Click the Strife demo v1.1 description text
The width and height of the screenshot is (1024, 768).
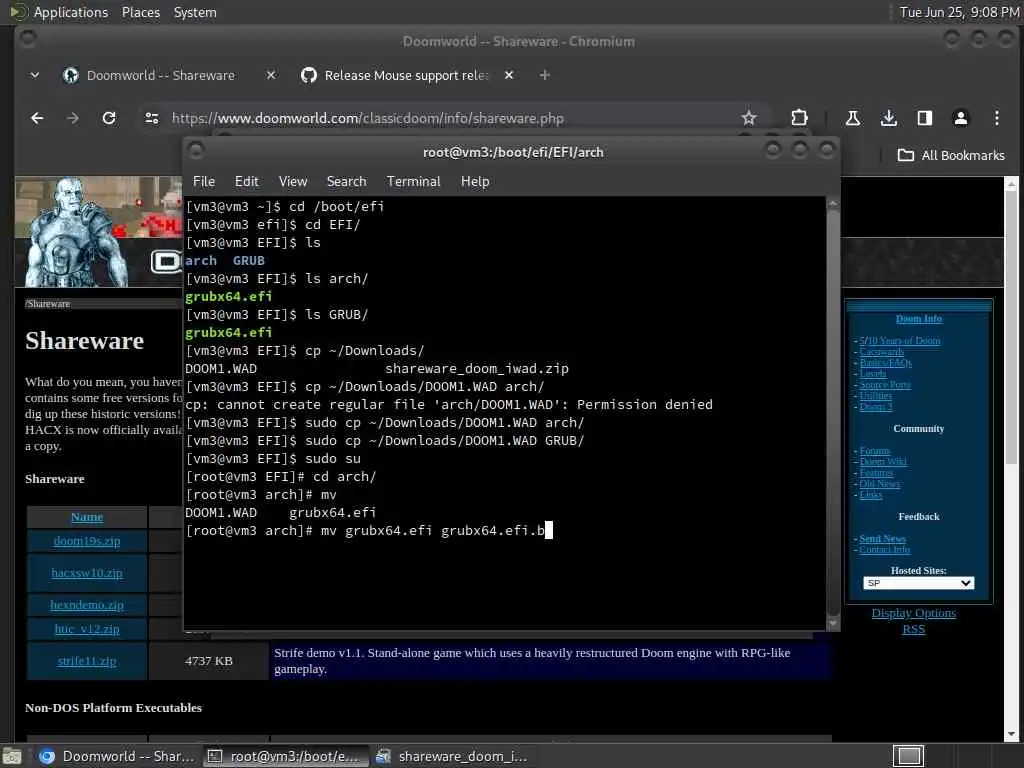[x=532, y=661]
